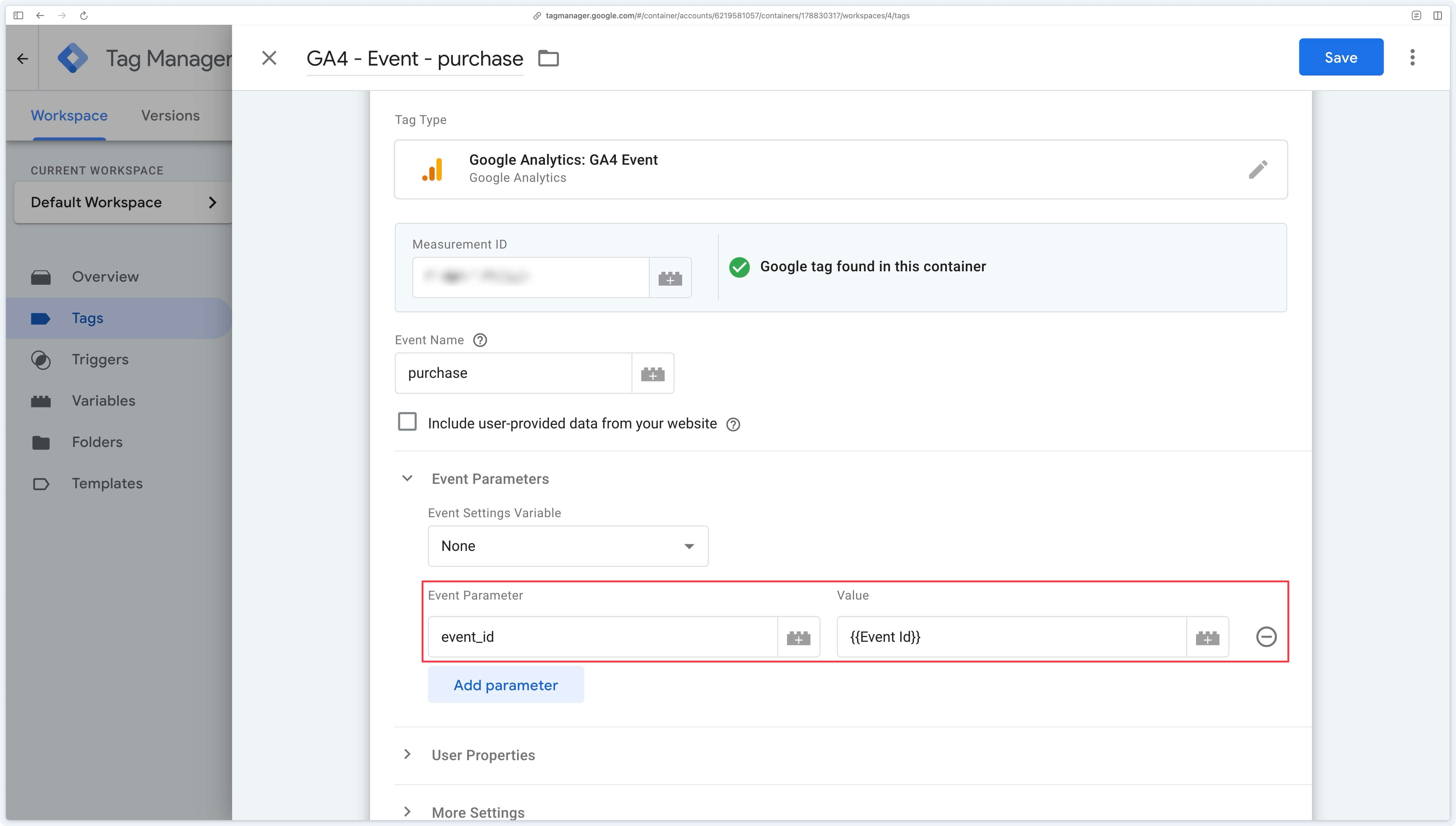Click the Tag Type label
Image resolution: width=1456 pixels, height=826 pixels.
point(420,120)
